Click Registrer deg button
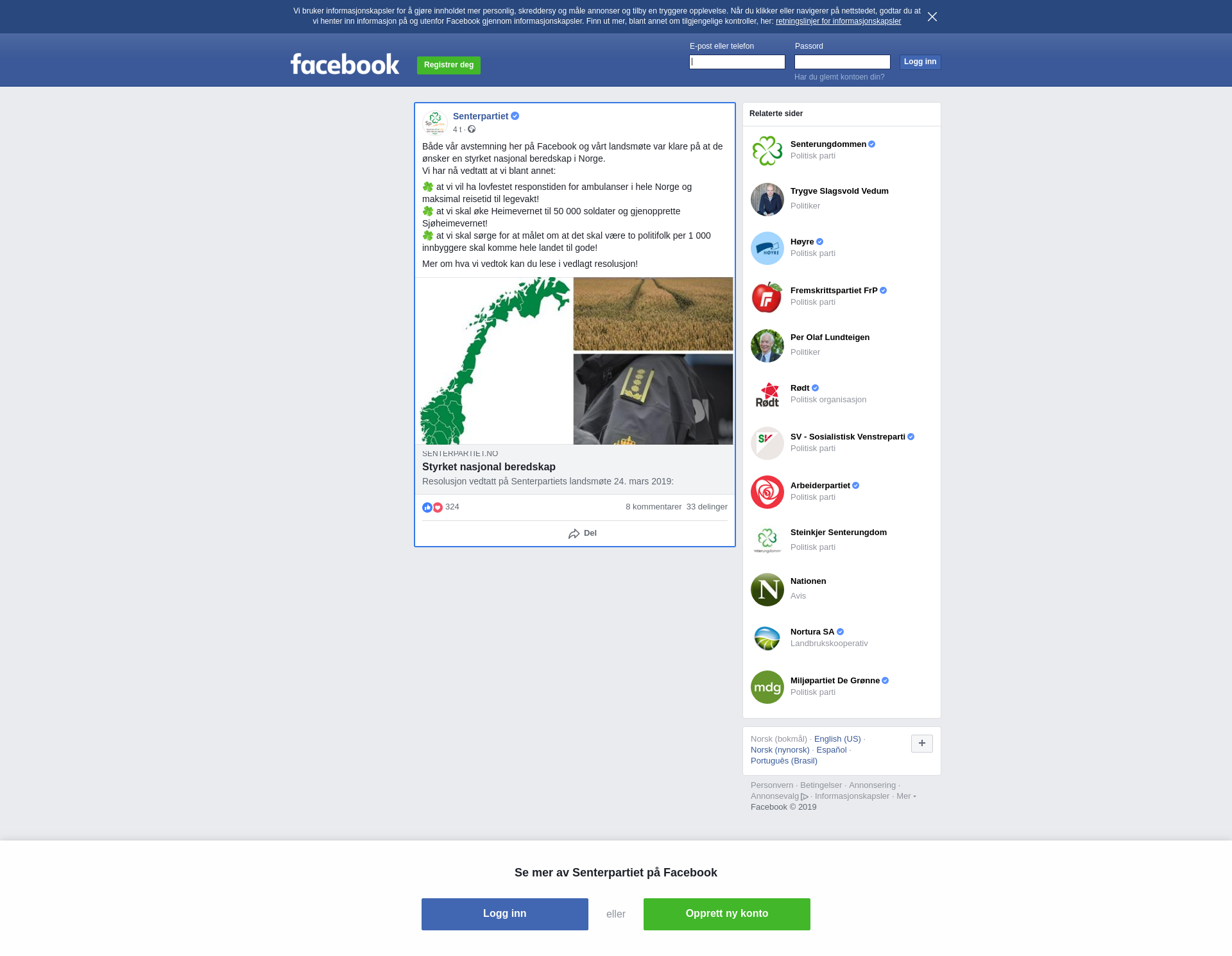Screen dimensions: 1232x956 [x=449, y=65]
